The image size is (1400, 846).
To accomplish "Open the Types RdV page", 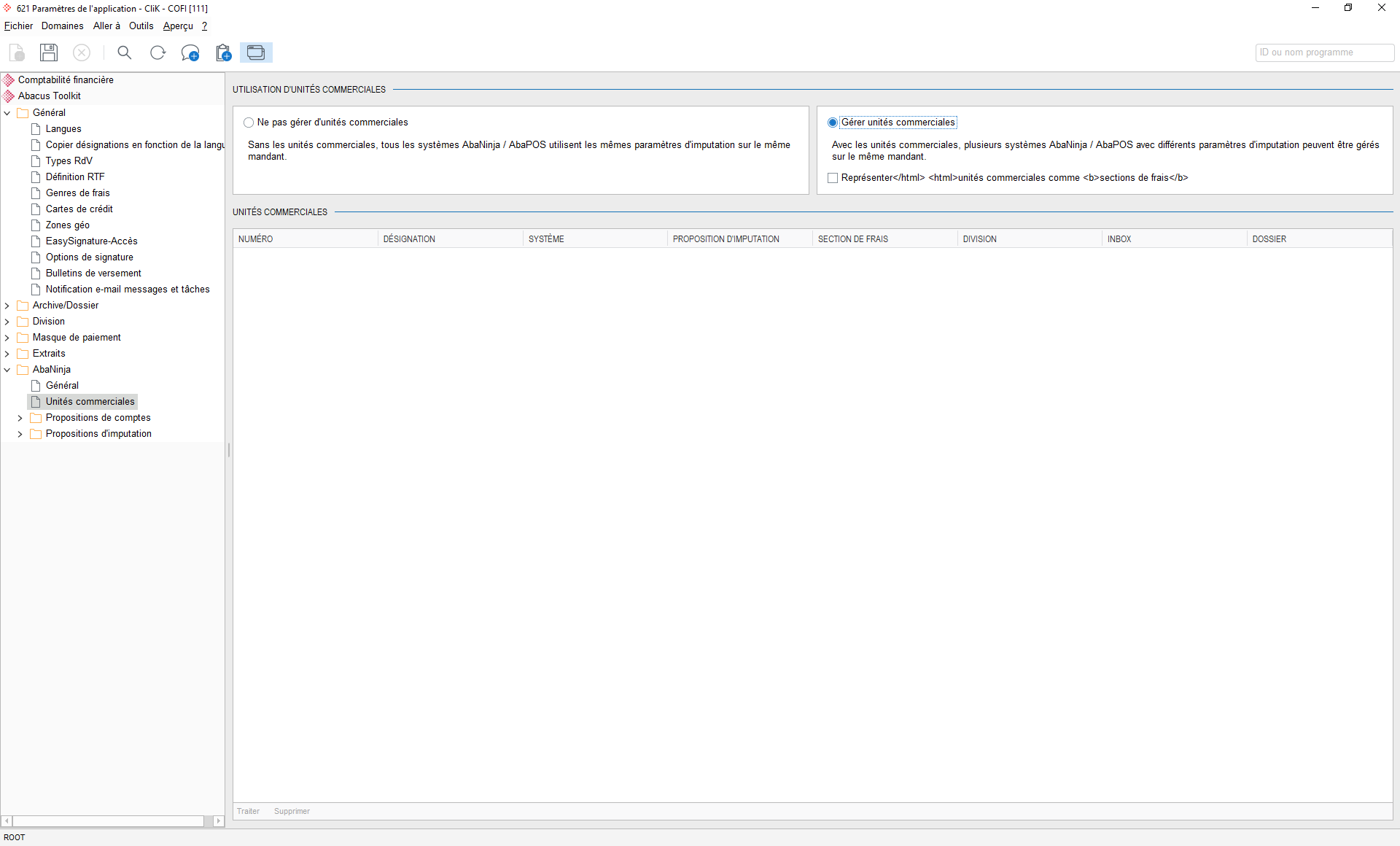I will coord(69,160).
